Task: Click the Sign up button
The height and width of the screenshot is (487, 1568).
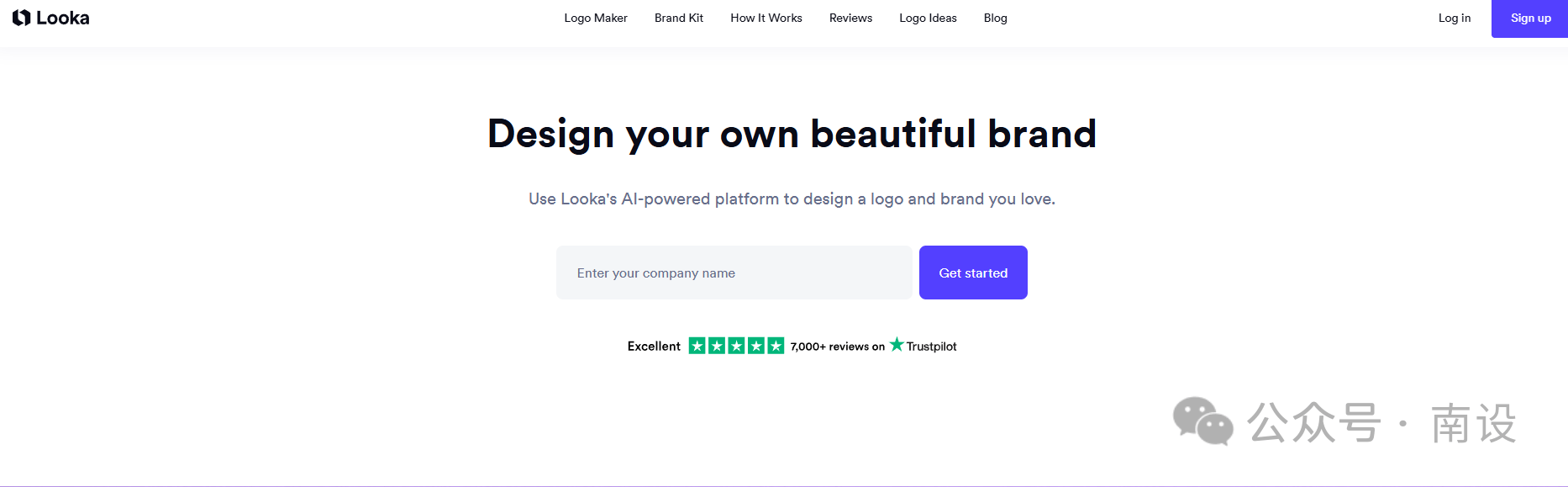Action: click(1530, 19)
